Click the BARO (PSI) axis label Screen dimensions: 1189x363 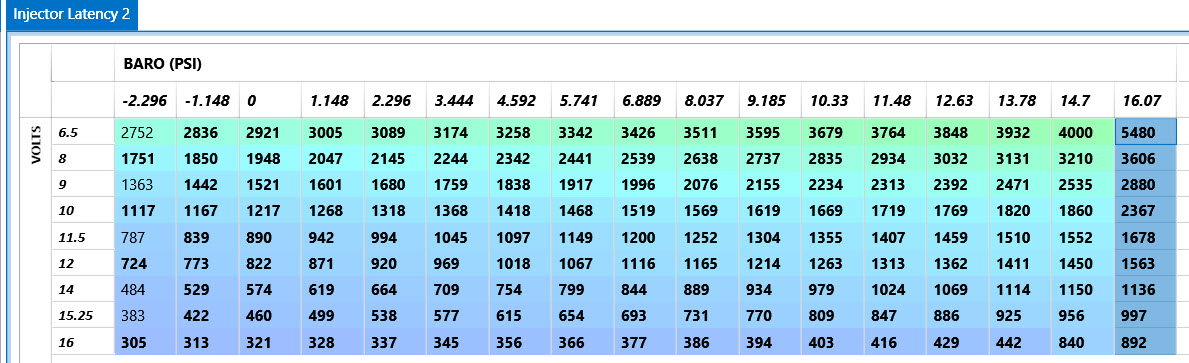162,64
